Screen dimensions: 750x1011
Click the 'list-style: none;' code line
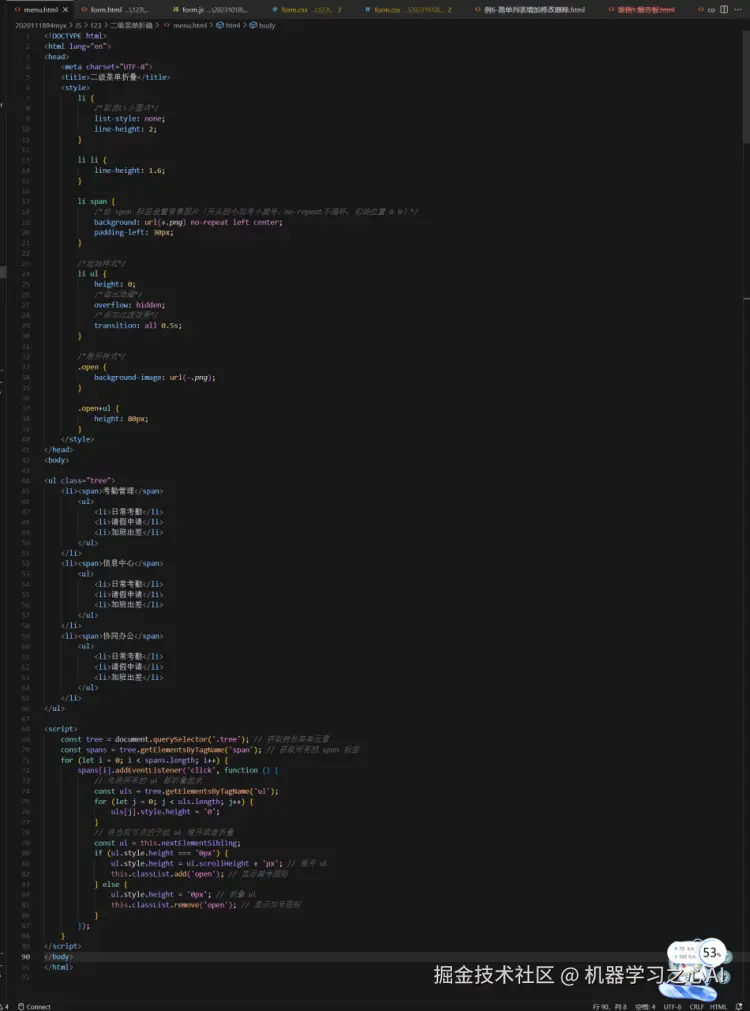130,119
